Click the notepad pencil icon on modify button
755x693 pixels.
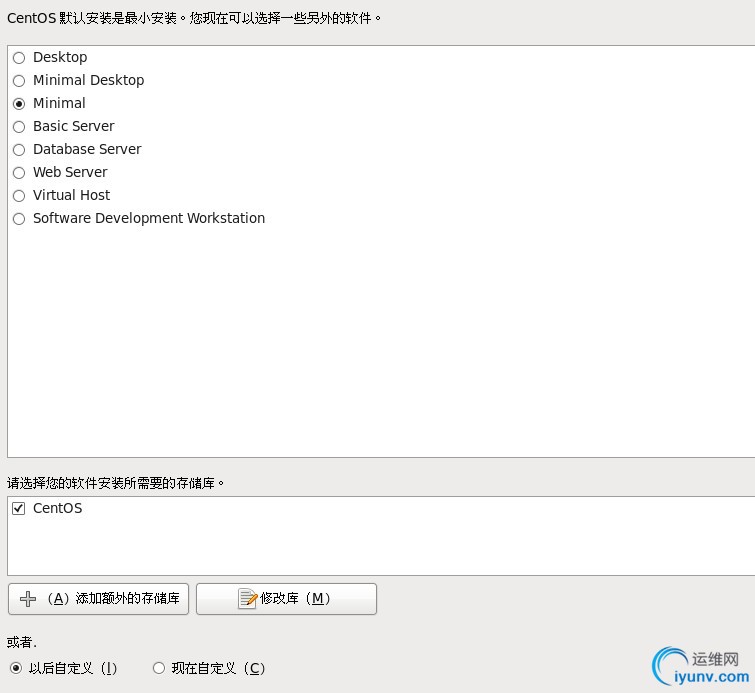tap(247, 599)
